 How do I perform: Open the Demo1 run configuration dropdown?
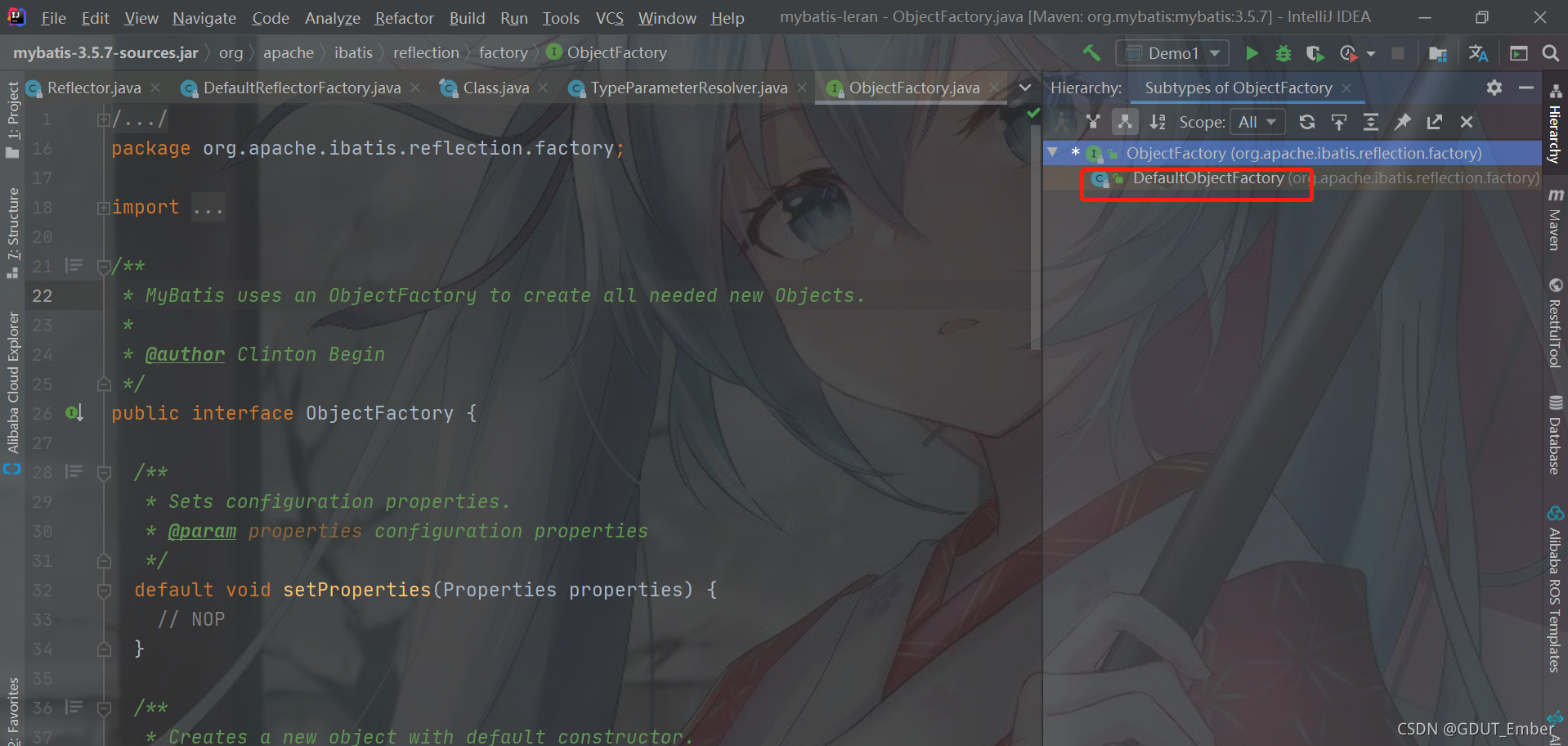(1172, 53)
